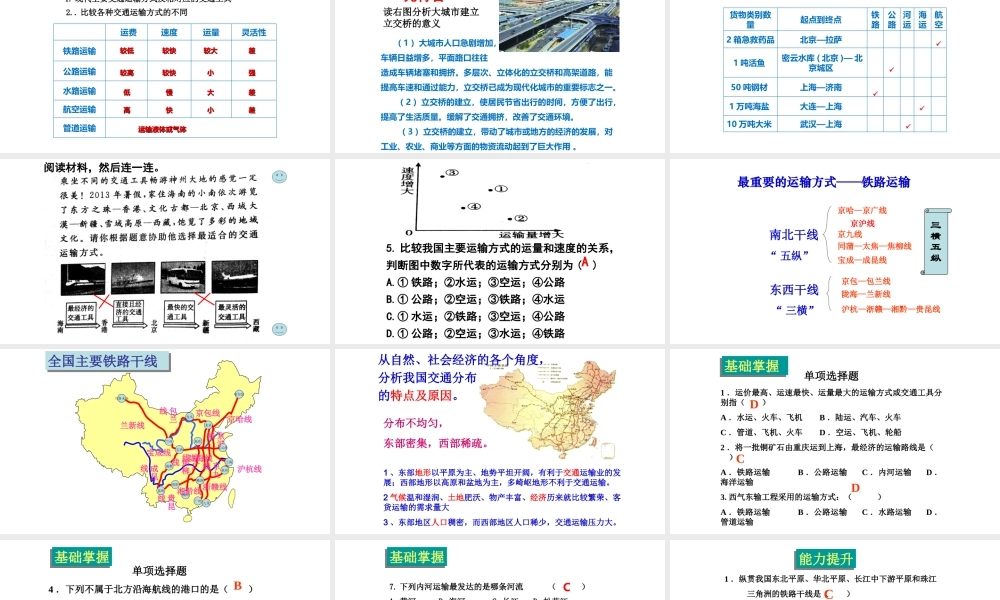The height and width of the screenshot is (600, 1000).
Task: Choose option B ①公路；②空运；③铁路；④水运
Action: pos(476,299)
